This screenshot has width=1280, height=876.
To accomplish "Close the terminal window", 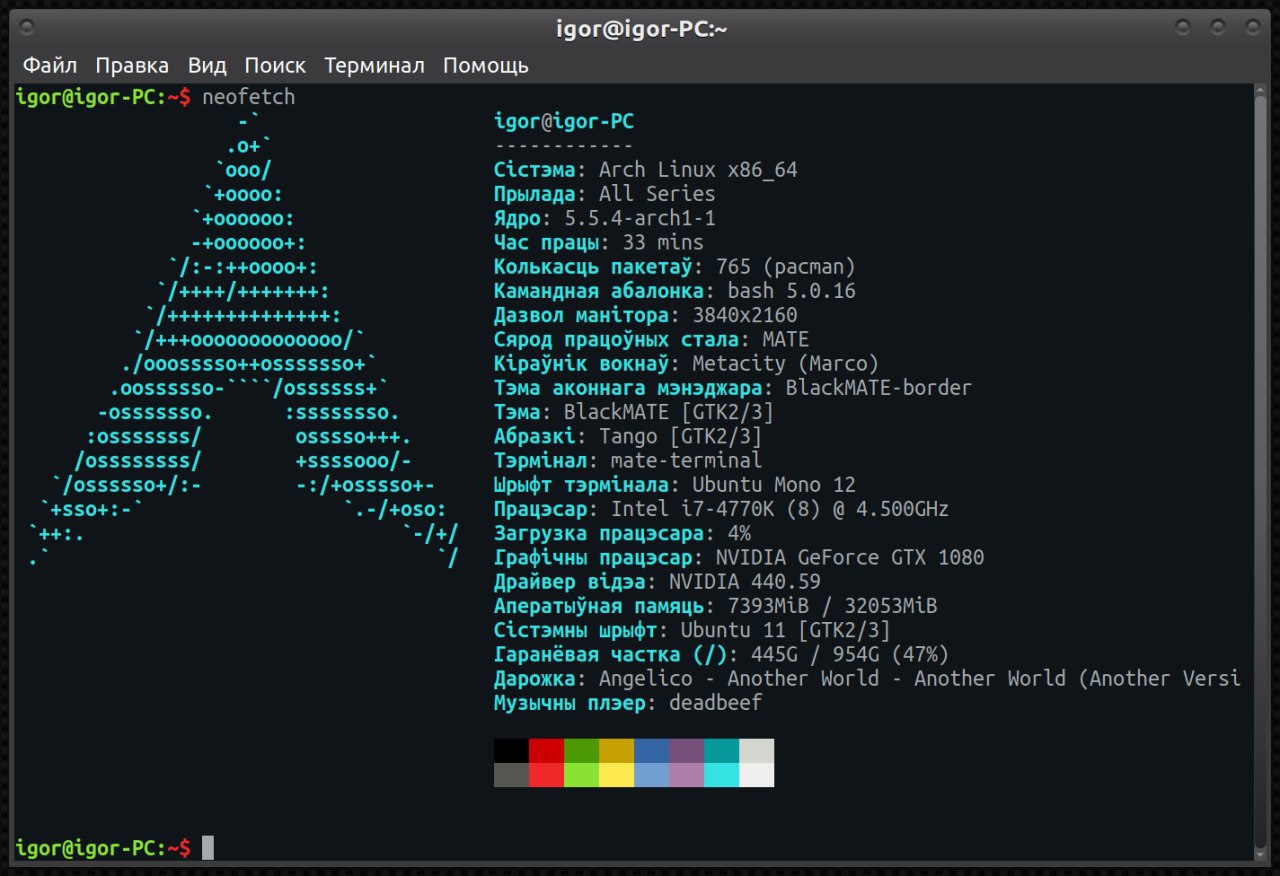I will (1252, 27).
